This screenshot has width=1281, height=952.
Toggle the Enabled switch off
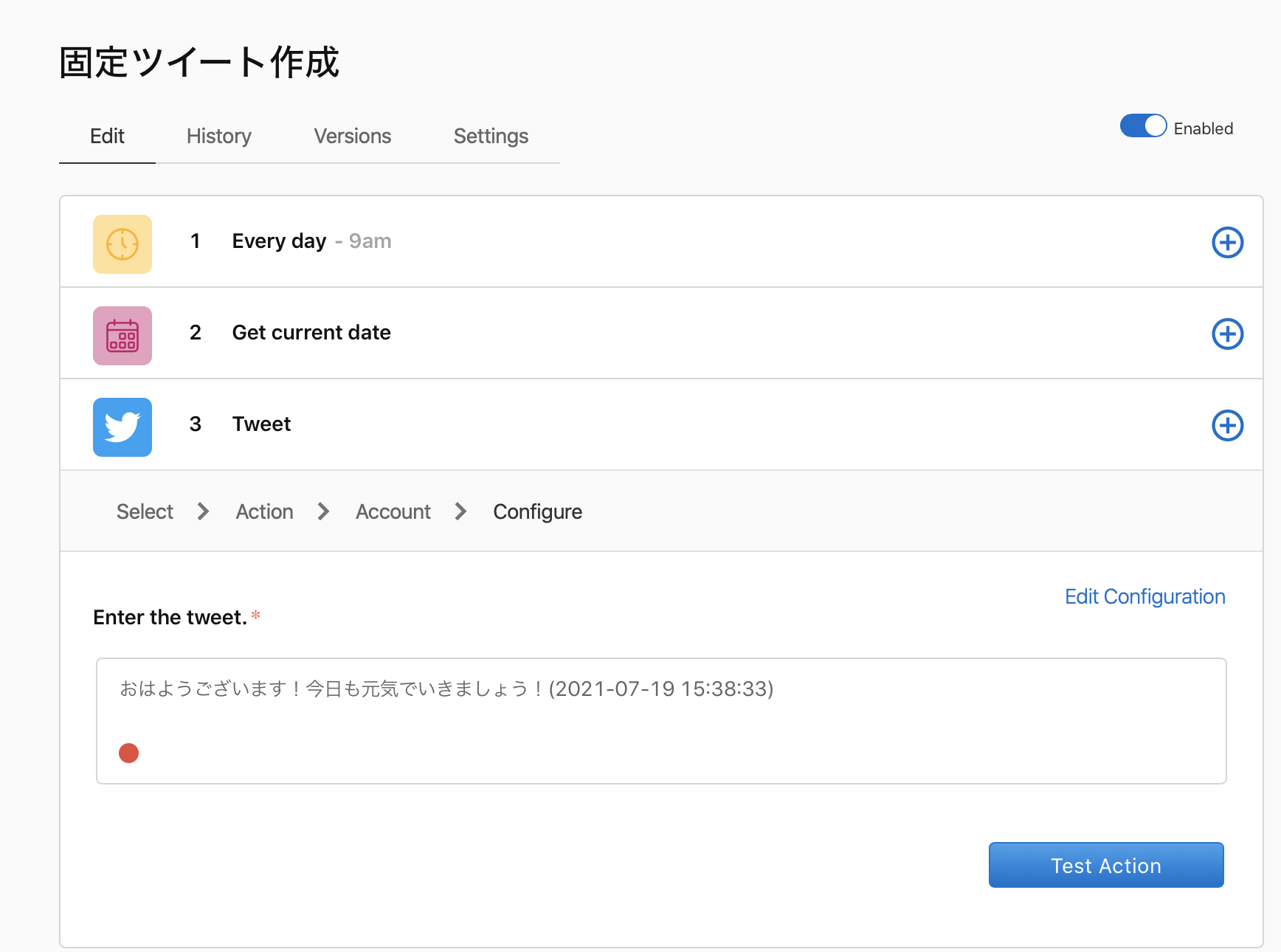1142,126
